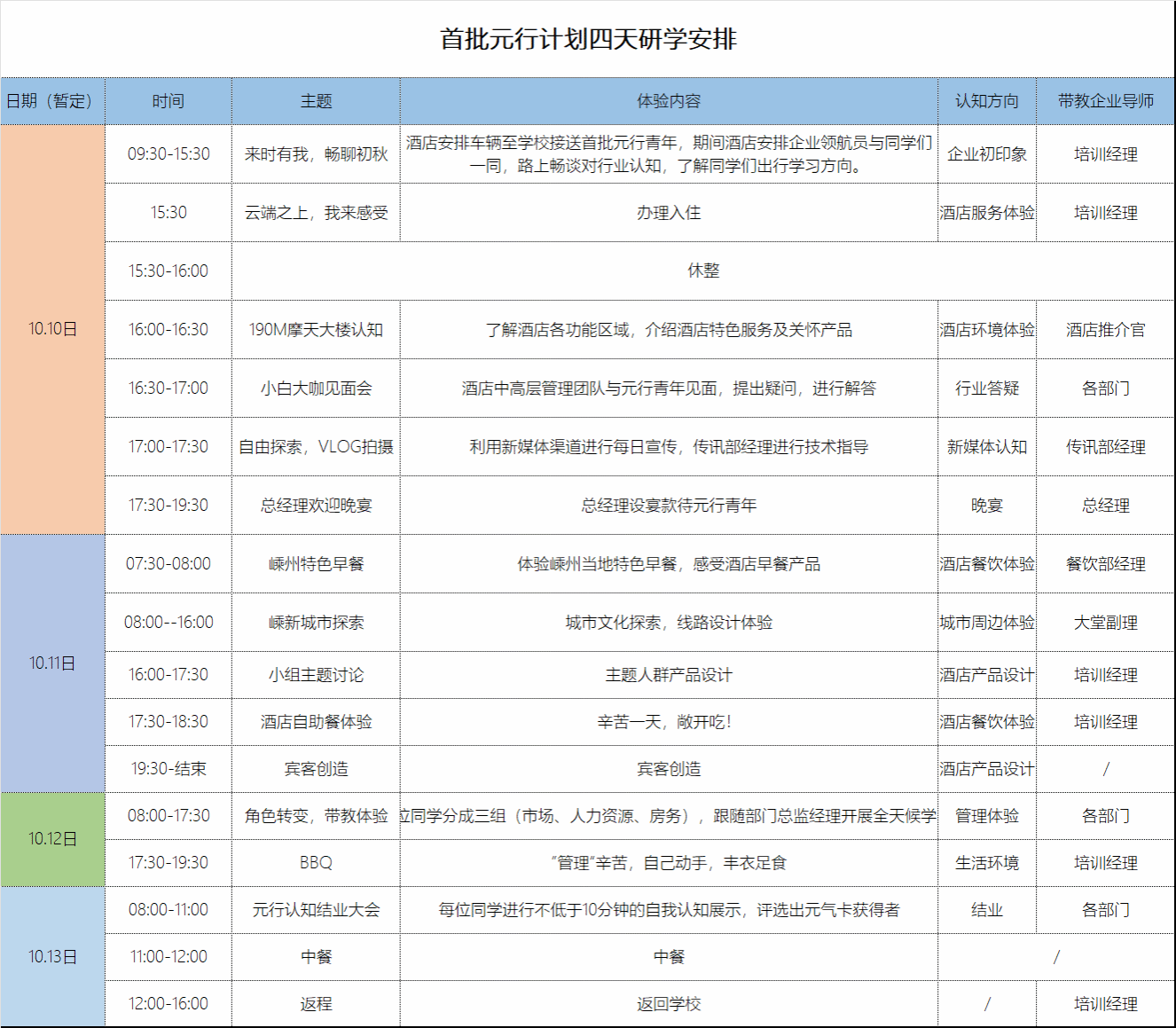The width and height of the screenshot is (1176, 1028).
Task: Click the title 首批元行计划四天研学安排
Action: click(x=588, y=39)
